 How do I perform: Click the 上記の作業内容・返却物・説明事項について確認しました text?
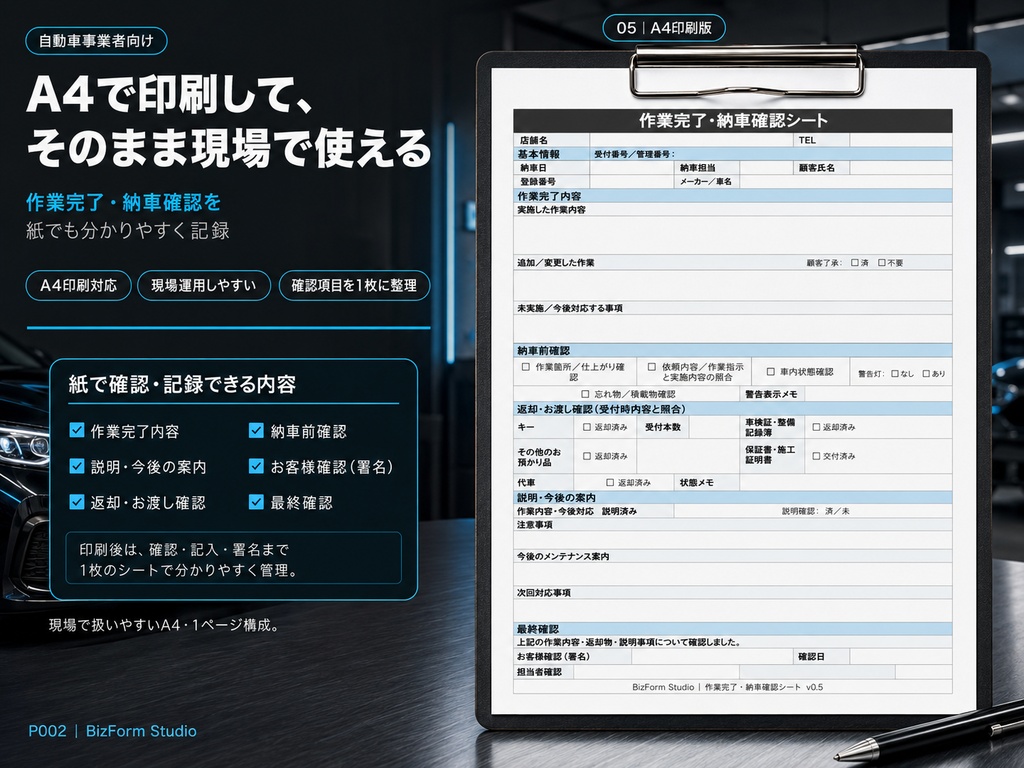629,643
